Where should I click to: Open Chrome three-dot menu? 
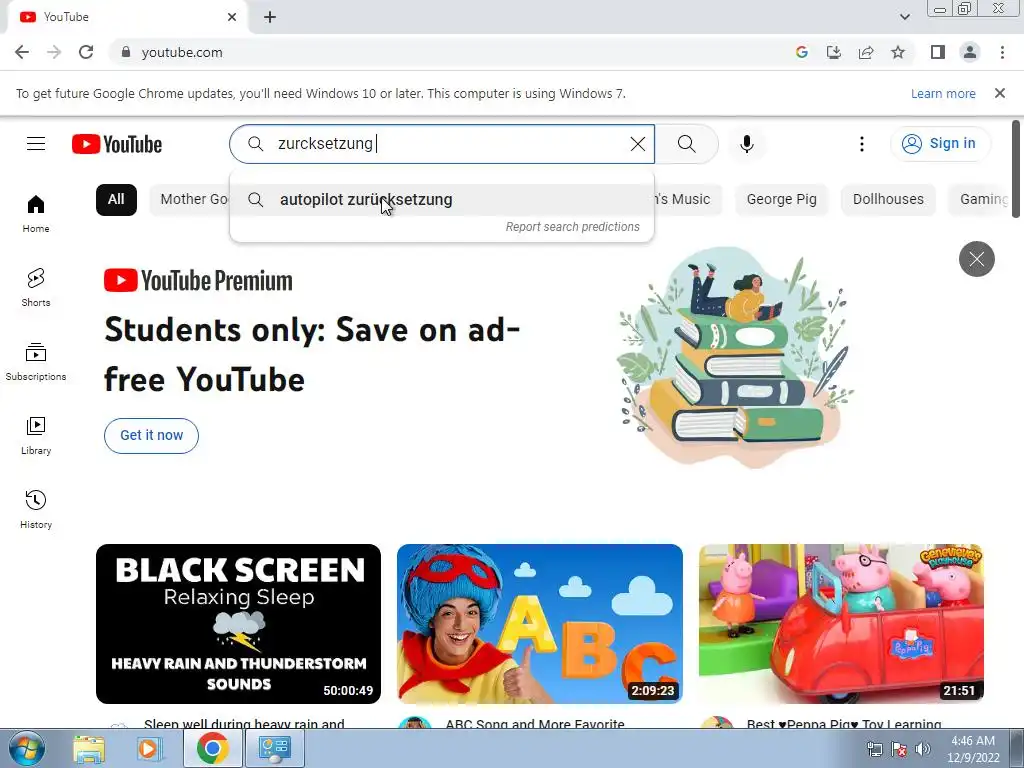[1002, 52]
